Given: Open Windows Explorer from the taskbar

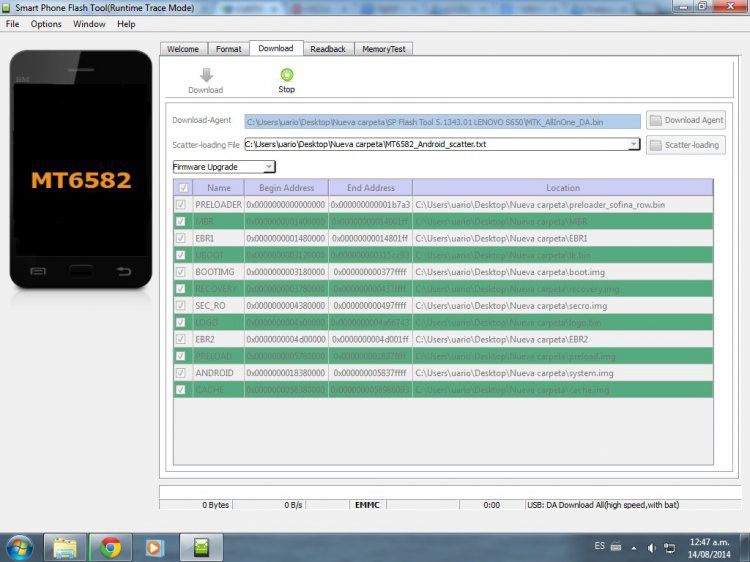Looking at the screenshot, I should 65,548.
